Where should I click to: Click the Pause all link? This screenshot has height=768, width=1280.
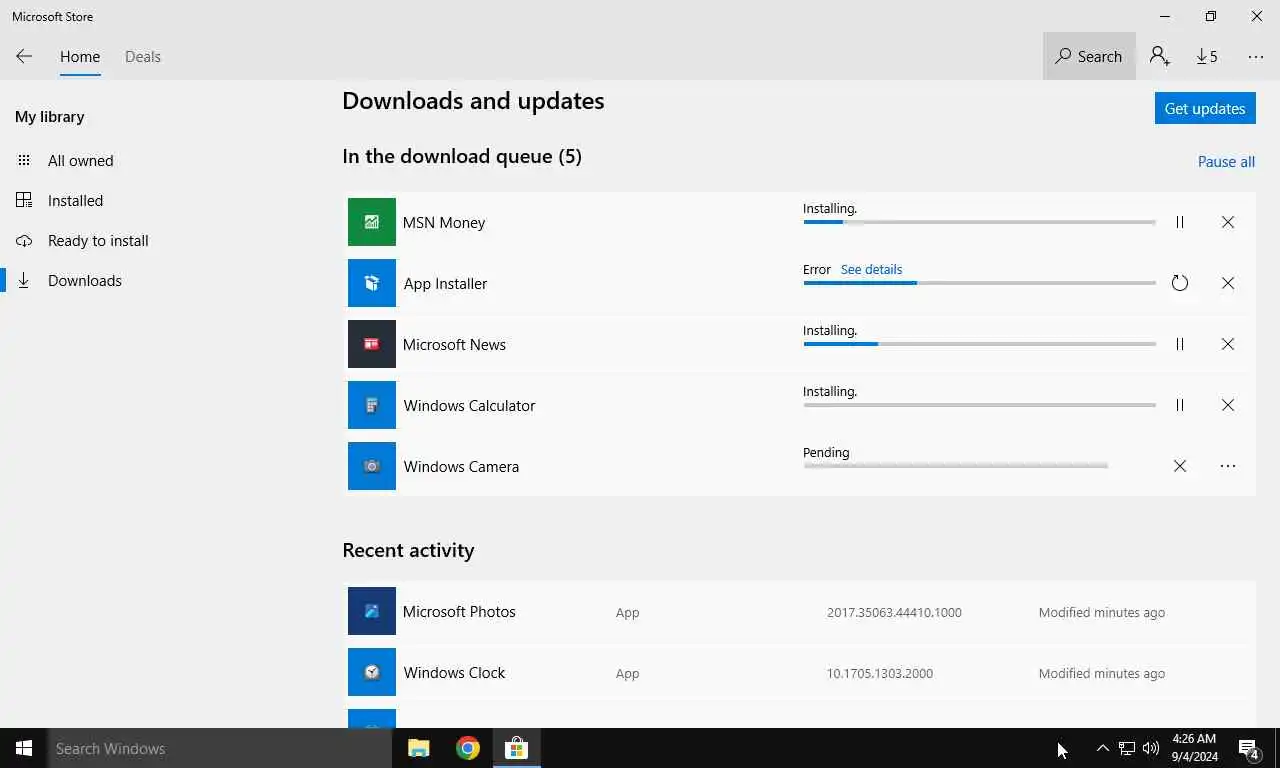pyautogui.click(x=1226, y=162)
